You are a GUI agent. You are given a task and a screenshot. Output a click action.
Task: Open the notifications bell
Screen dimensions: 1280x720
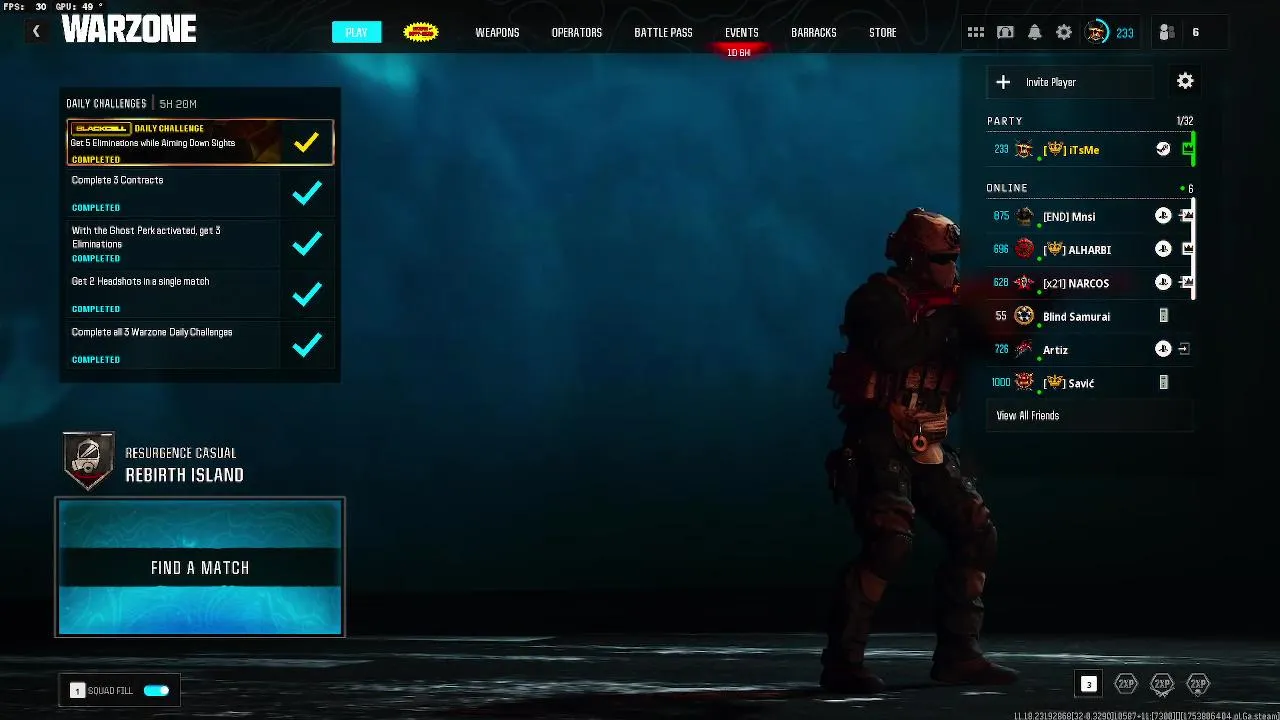click(1035, 32)
